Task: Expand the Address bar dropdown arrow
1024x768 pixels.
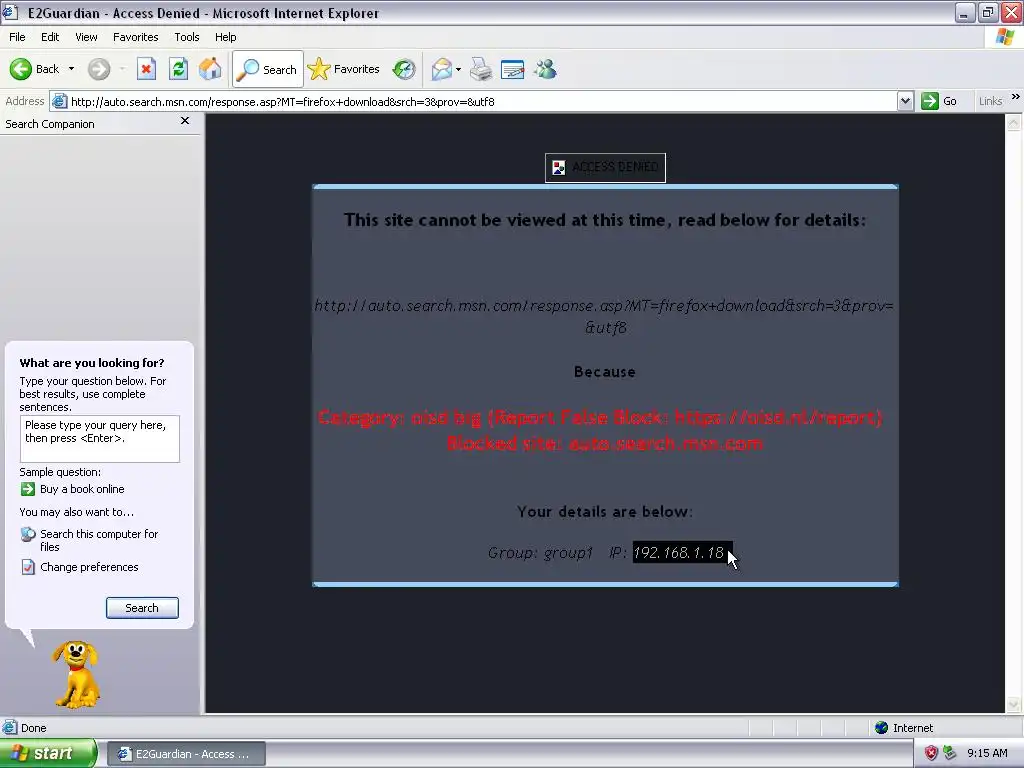Action: (905, 101)
